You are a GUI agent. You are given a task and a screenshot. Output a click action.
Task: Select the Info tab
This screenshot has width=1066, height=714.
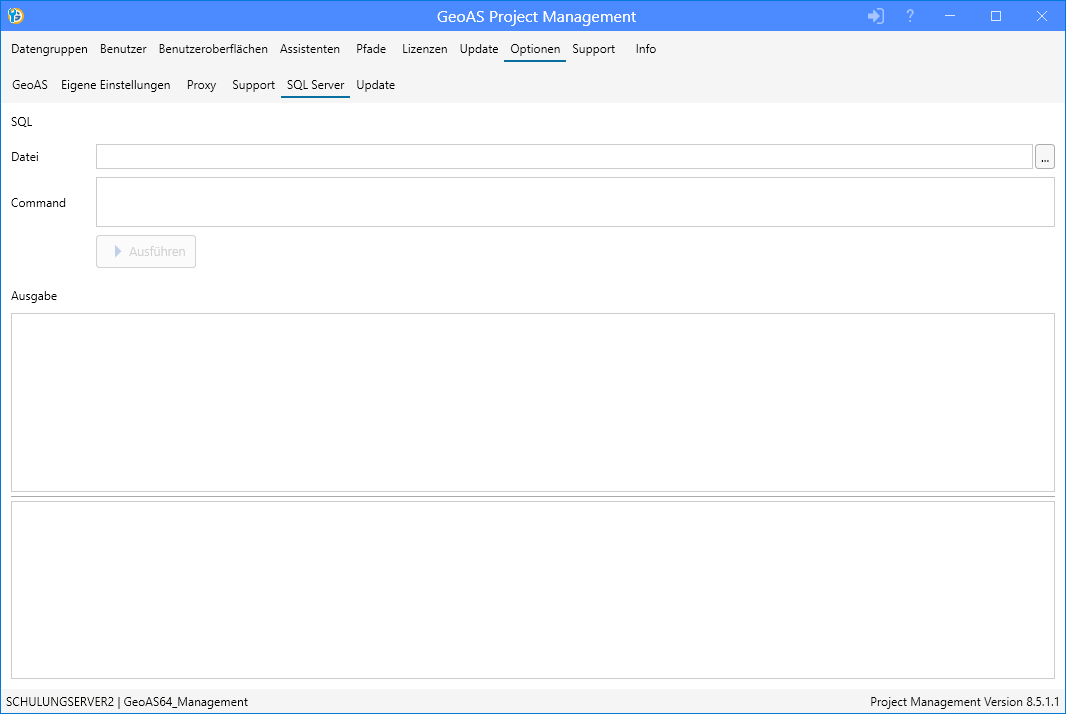pyautogui.click(x=646, y=49)
